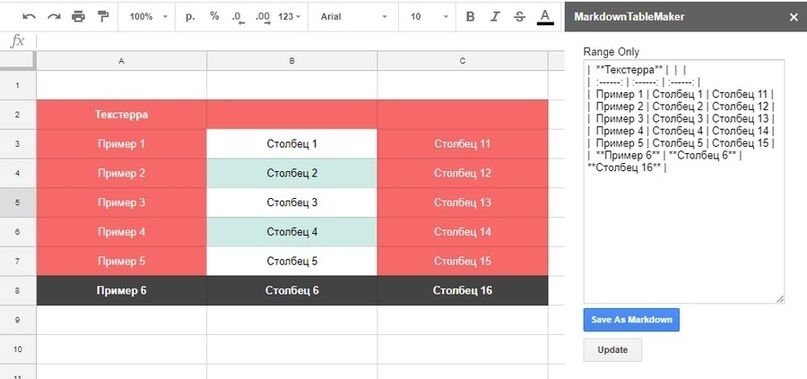This screenshot has width=807, height=379.
Task: Open the Arial font dropdown
Action: [x=353, y=17]
